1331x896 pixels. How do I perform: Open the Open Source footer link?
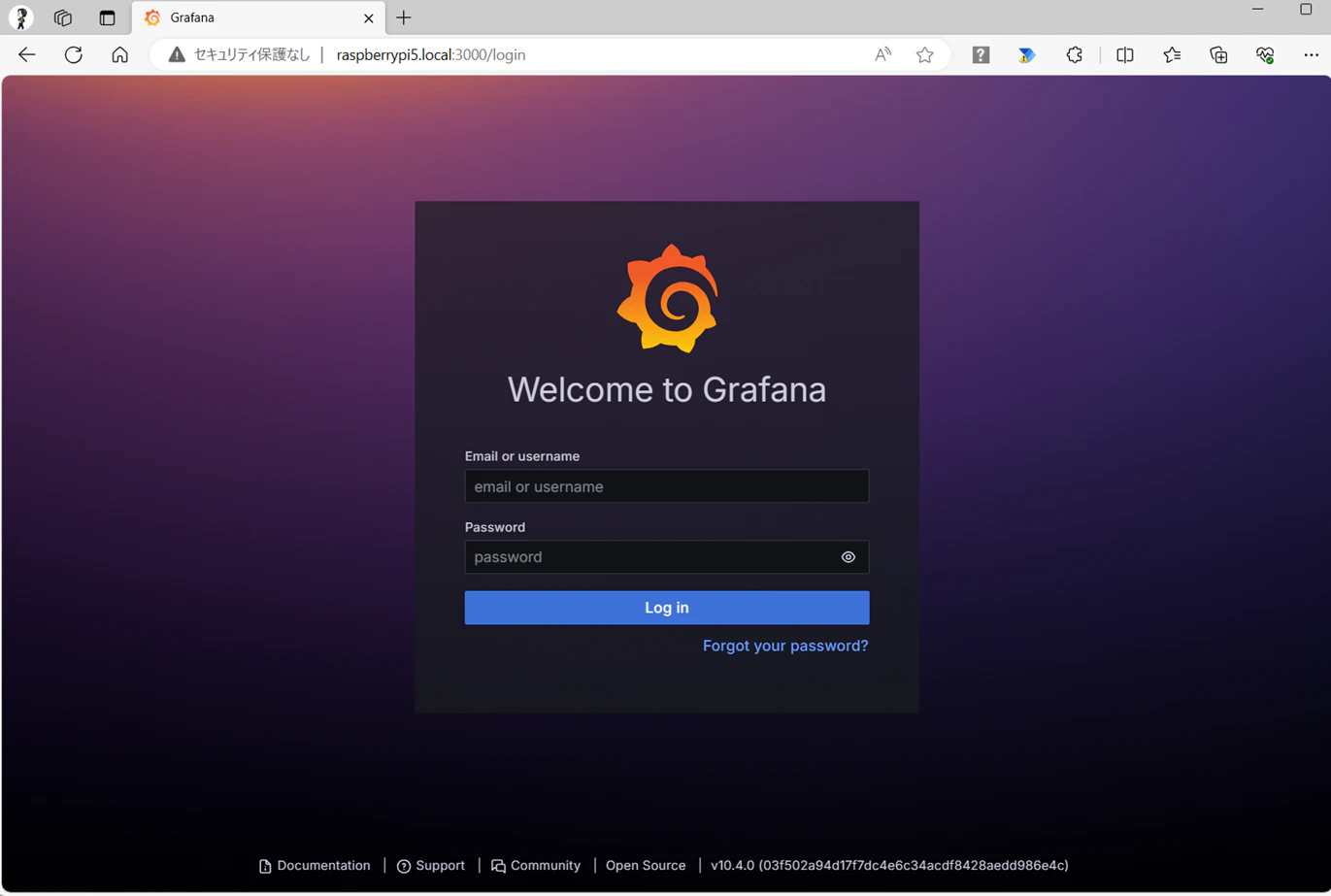pyautogui.click(x=646, y=866)
